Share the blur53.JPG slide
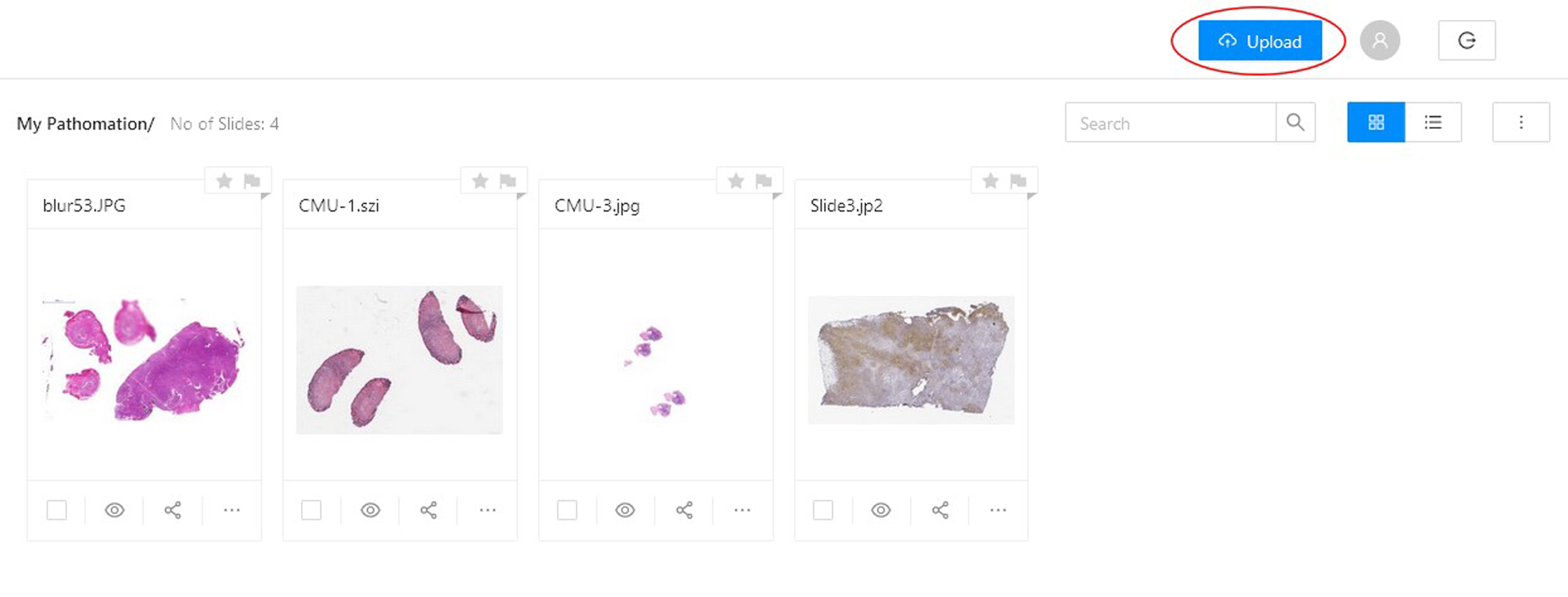1568x597 pixels. (173, 510)
